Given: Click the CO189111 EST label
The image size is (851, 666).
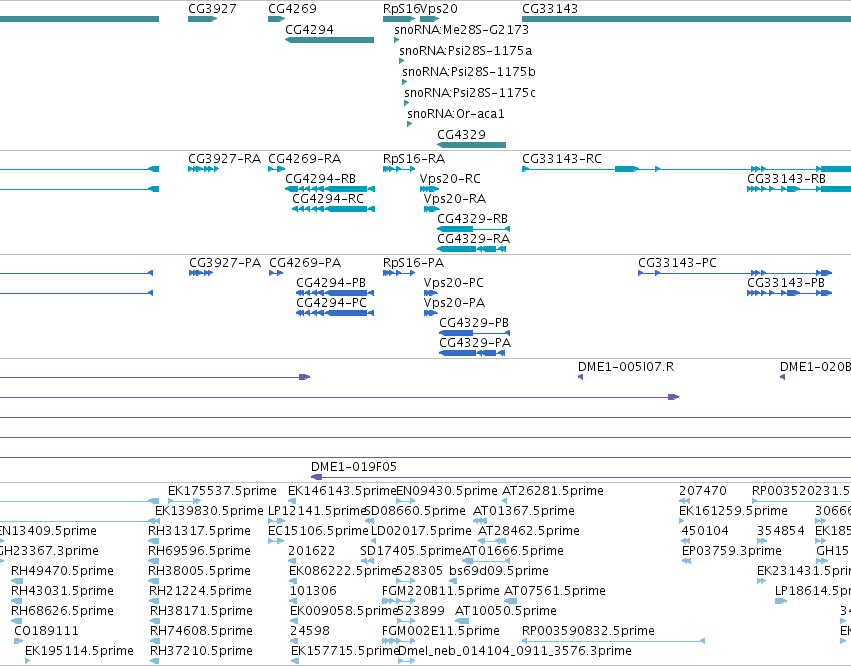Looking at the screenshot, I should click(x=47, y=631).
